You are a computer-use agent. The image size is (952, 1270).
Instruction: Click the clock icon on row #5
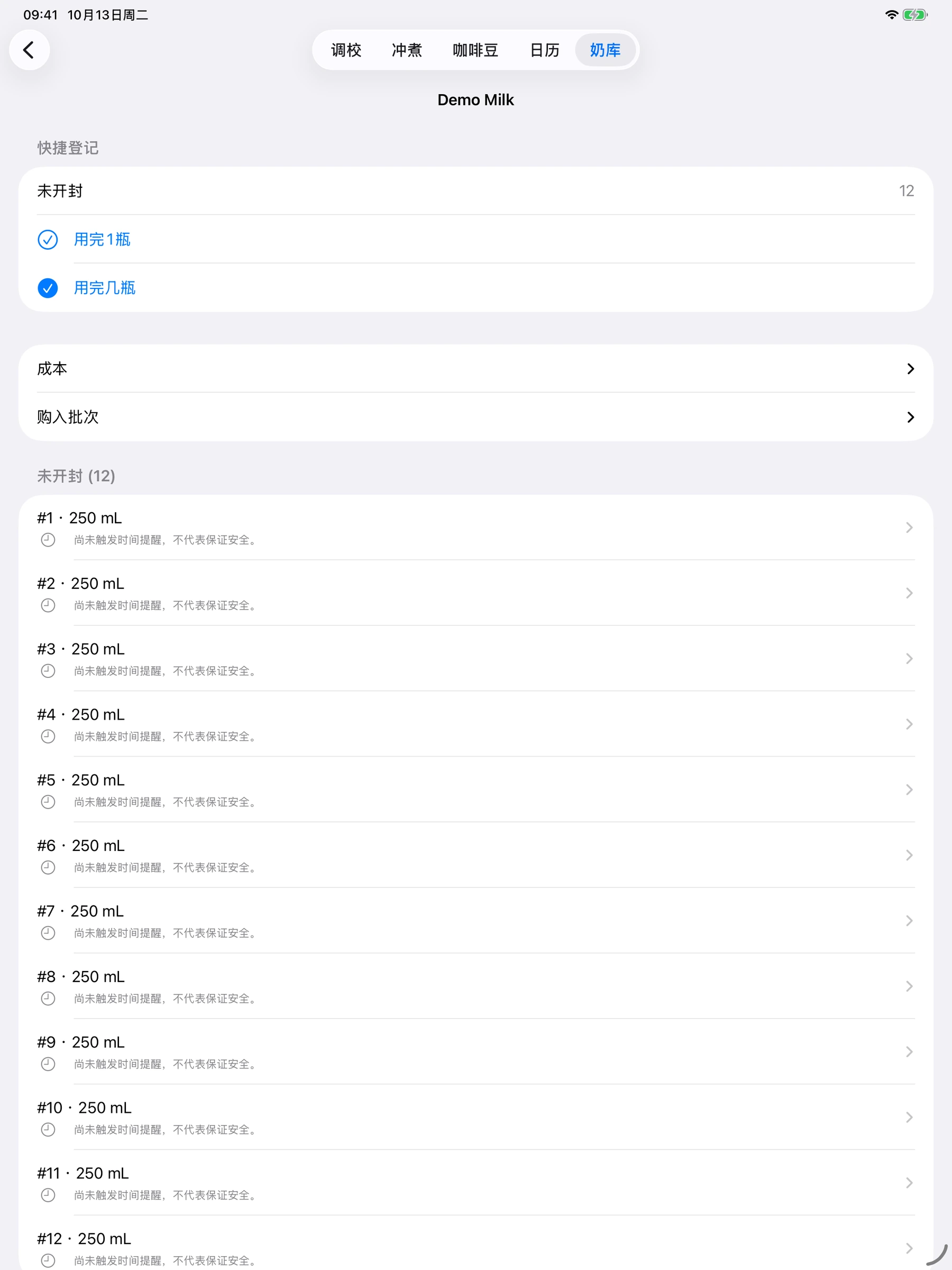coord(48,802)
